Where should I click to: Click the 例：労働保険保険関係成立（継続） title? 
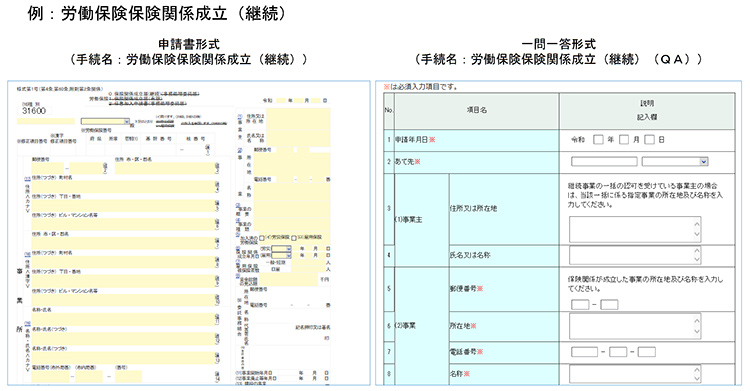157,14
